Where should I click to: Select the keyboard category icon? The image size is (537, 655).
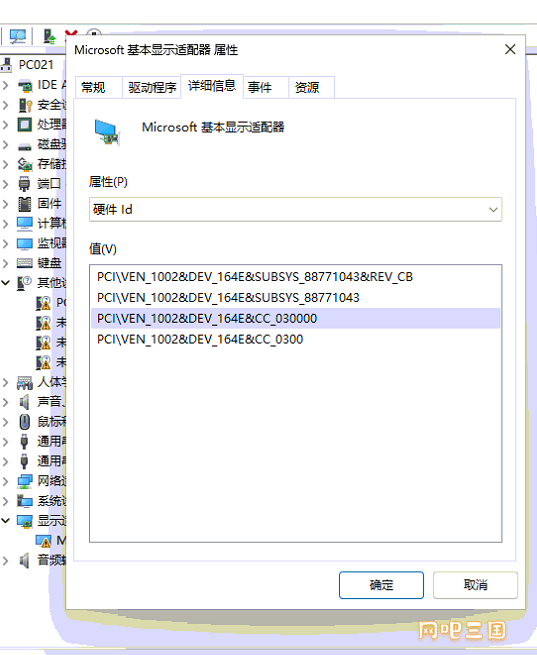click(x=25, y=263)
